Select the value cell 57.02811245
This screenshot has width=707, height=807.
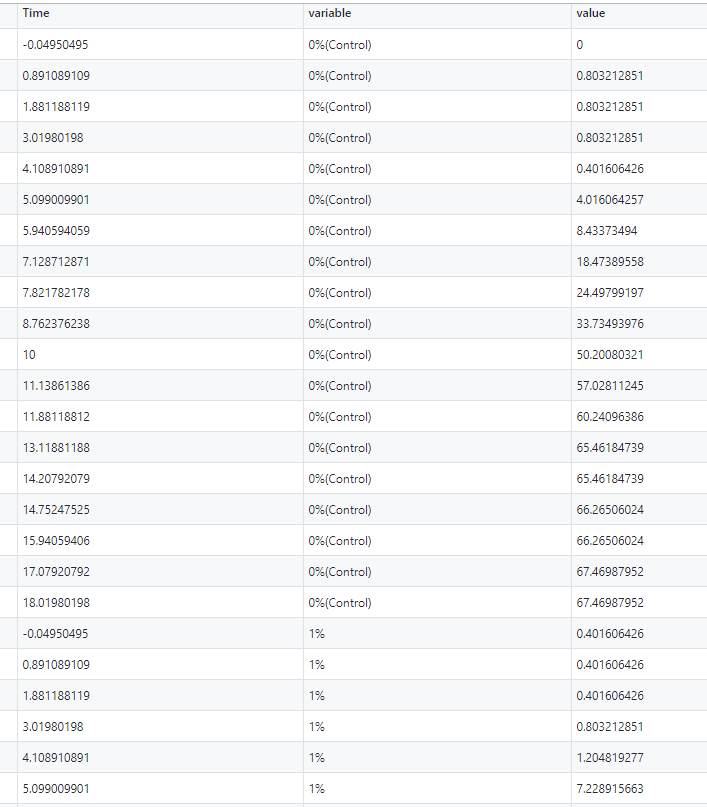610,386
